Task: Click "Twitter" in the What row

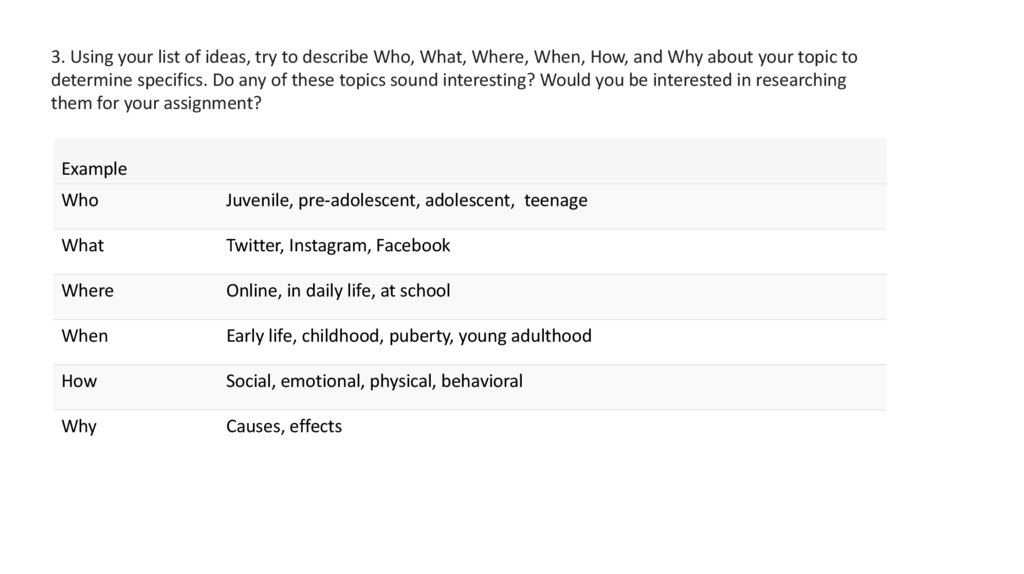Action: pyautogui.click(x=253, y=245)
